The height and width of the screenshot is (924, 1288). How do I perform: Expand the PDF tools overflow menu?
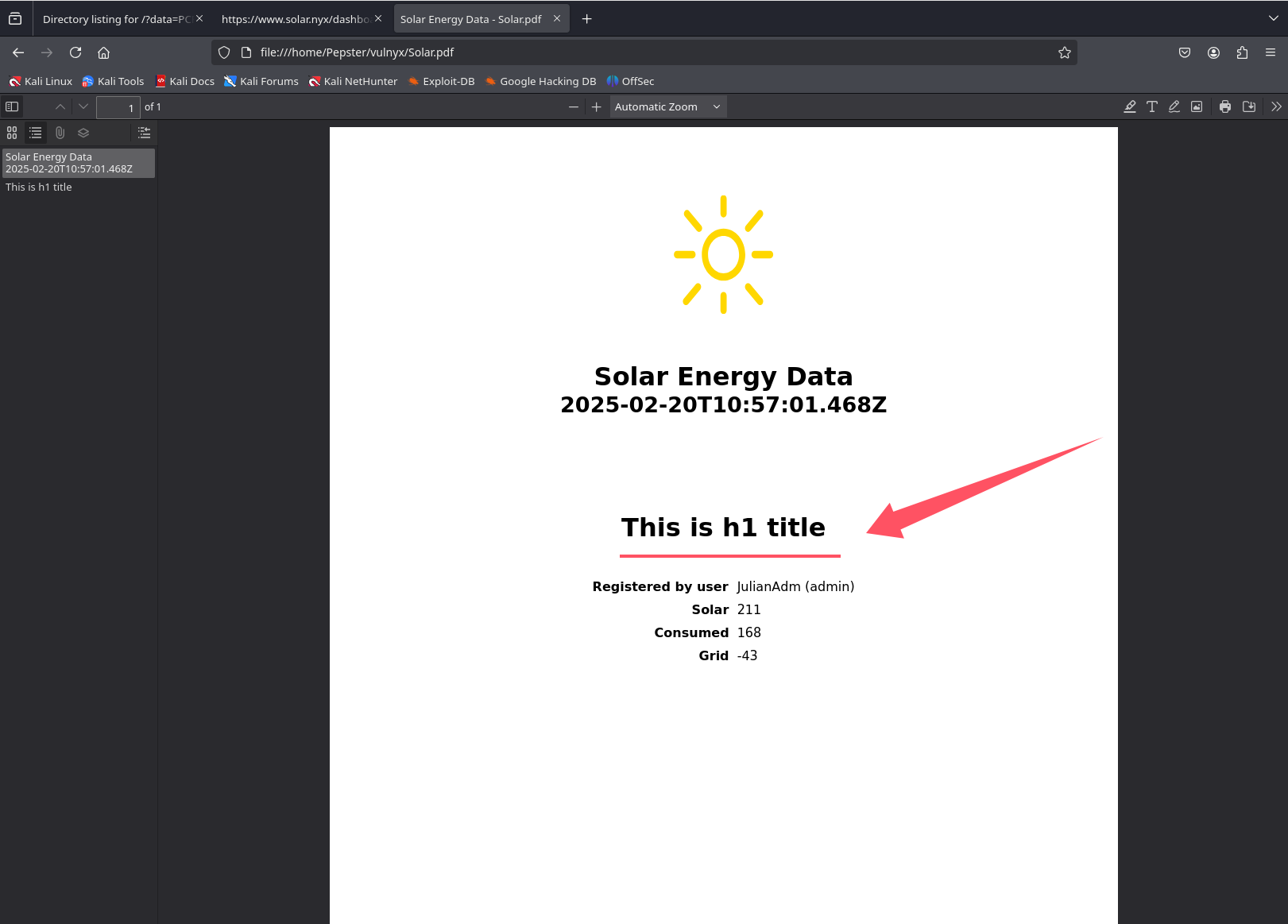click(1275, 106)
